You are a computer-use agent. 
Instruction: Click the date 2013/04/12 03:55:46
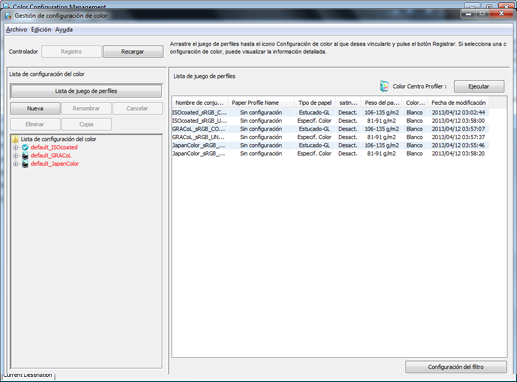pyautogui.click(x=458, y=145)
